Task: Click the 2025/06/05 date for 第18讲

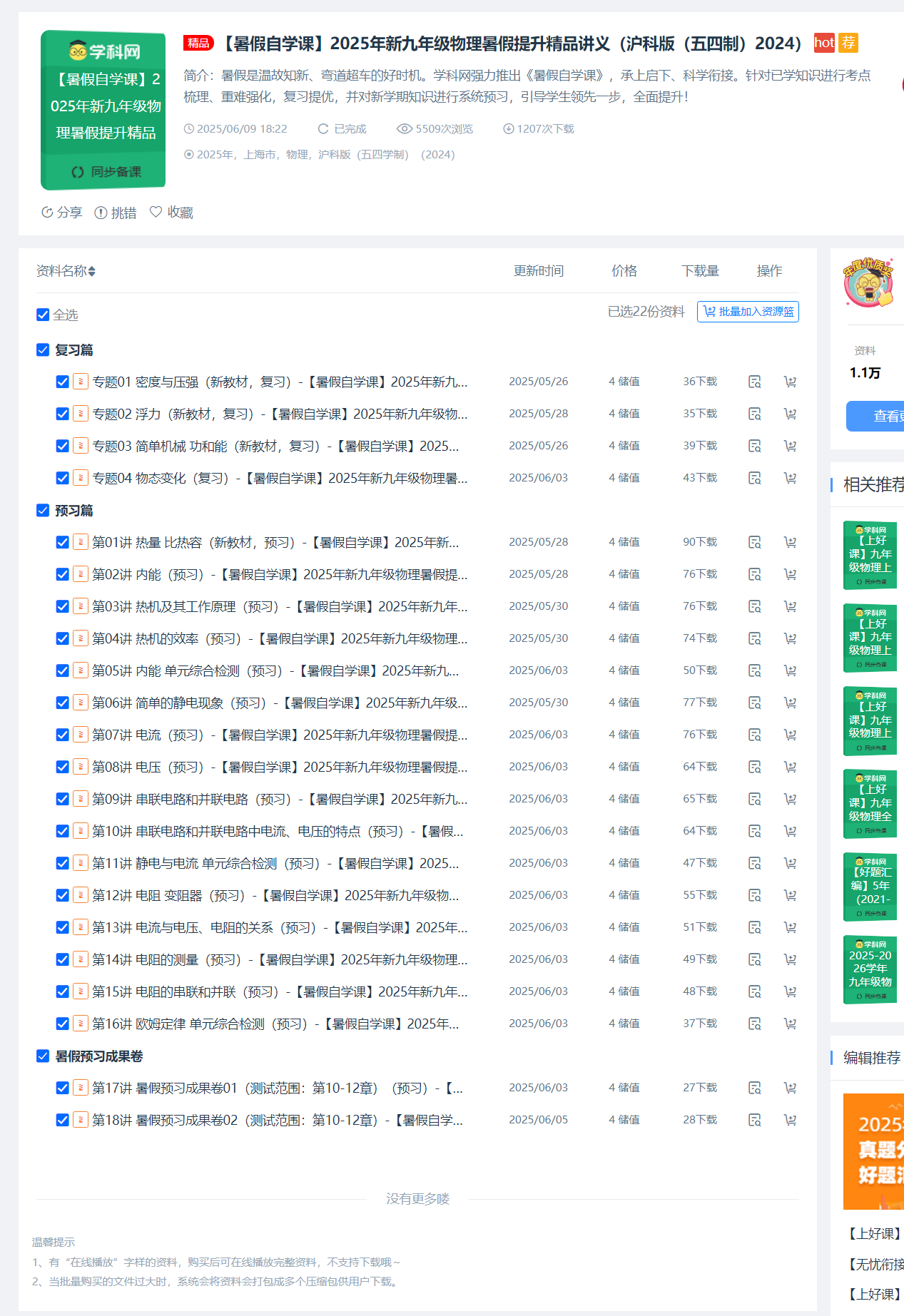Action: (x=539, y=1120)
